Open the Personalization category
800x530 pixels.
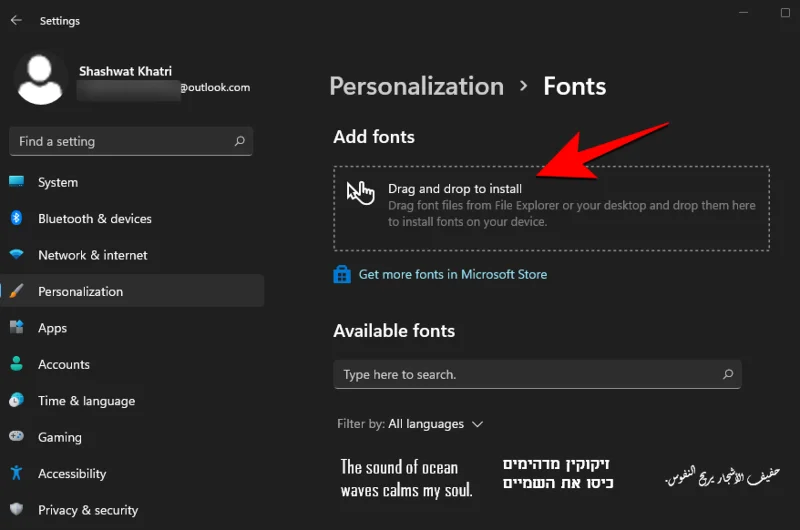pyautogui.click(x=132, y=291)
